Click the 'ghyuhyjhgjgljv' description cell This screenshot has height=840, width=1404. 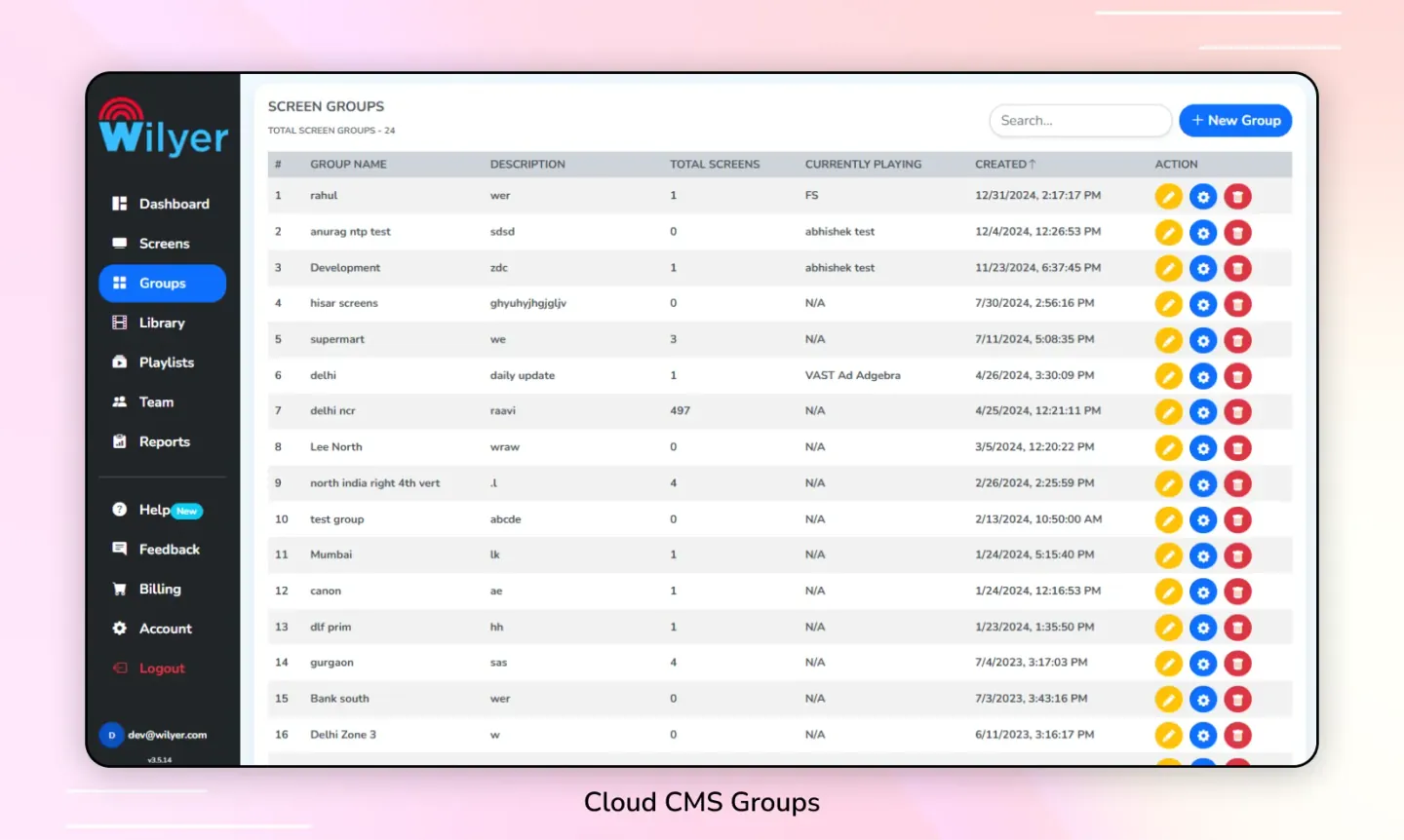527,304
